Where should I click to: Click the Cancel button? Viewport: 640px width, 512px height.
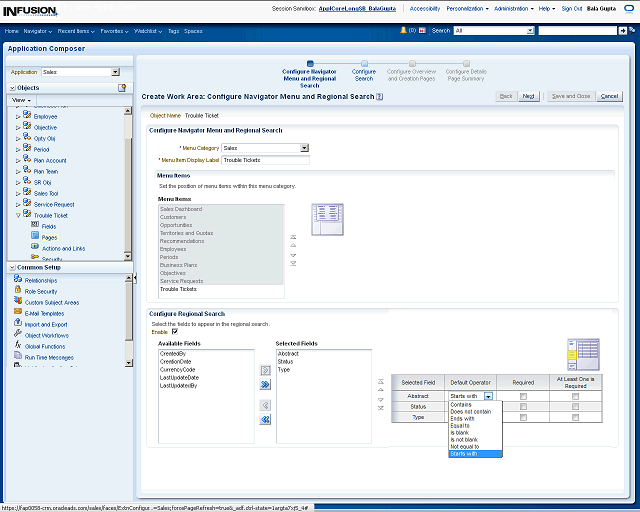click(x=609, y=96)
